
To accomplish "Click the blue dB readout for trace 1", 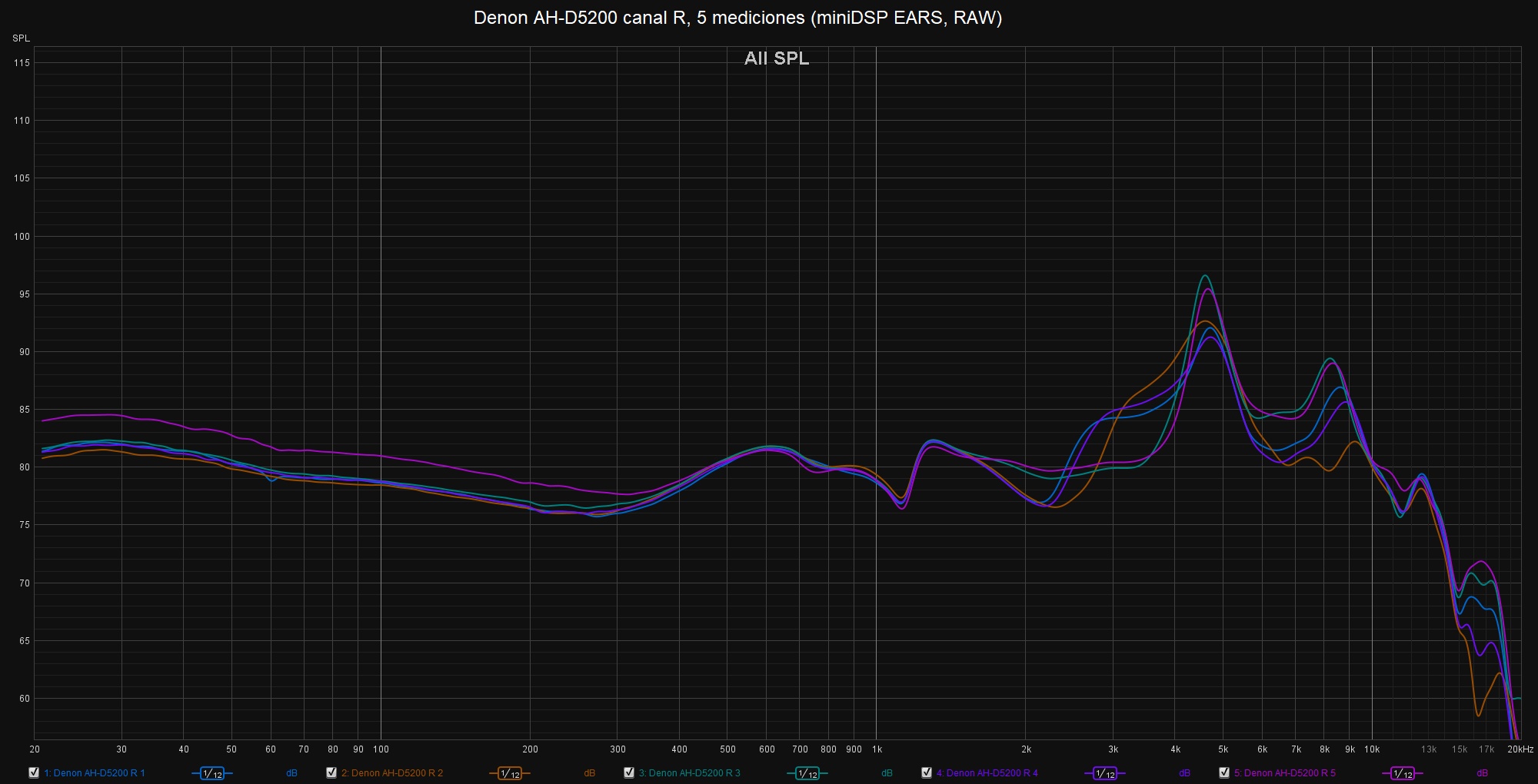I will [291, 773].
